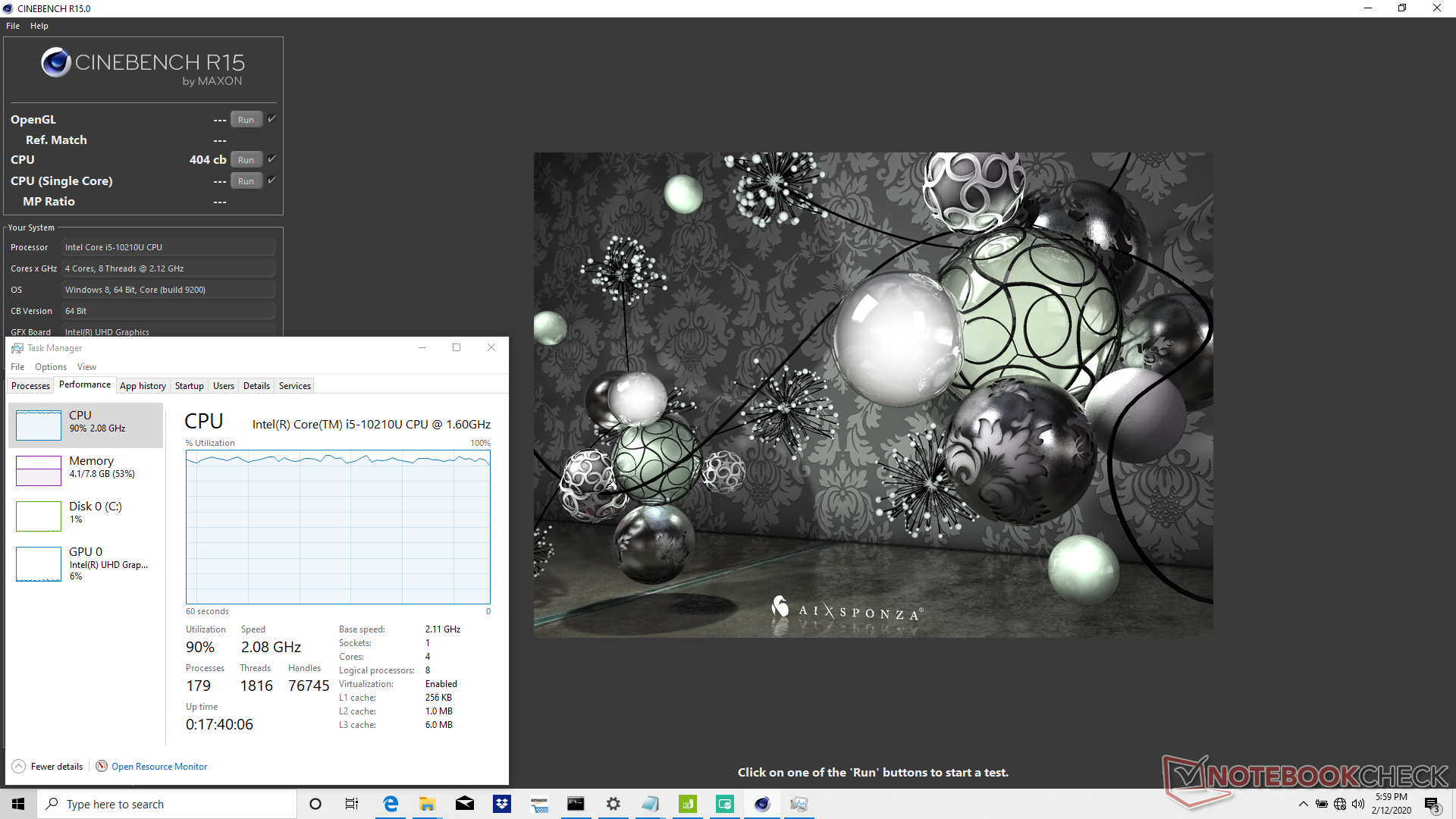Click the Amazon taskbar icon

(539, 804)
